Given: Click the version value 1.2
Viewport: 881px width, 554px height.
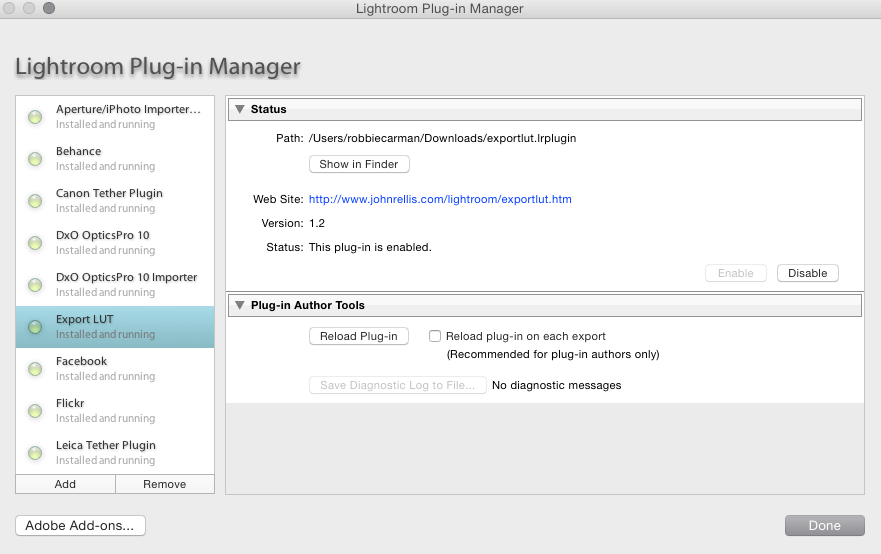Looking at the screenshot, I should click(317, 223).
